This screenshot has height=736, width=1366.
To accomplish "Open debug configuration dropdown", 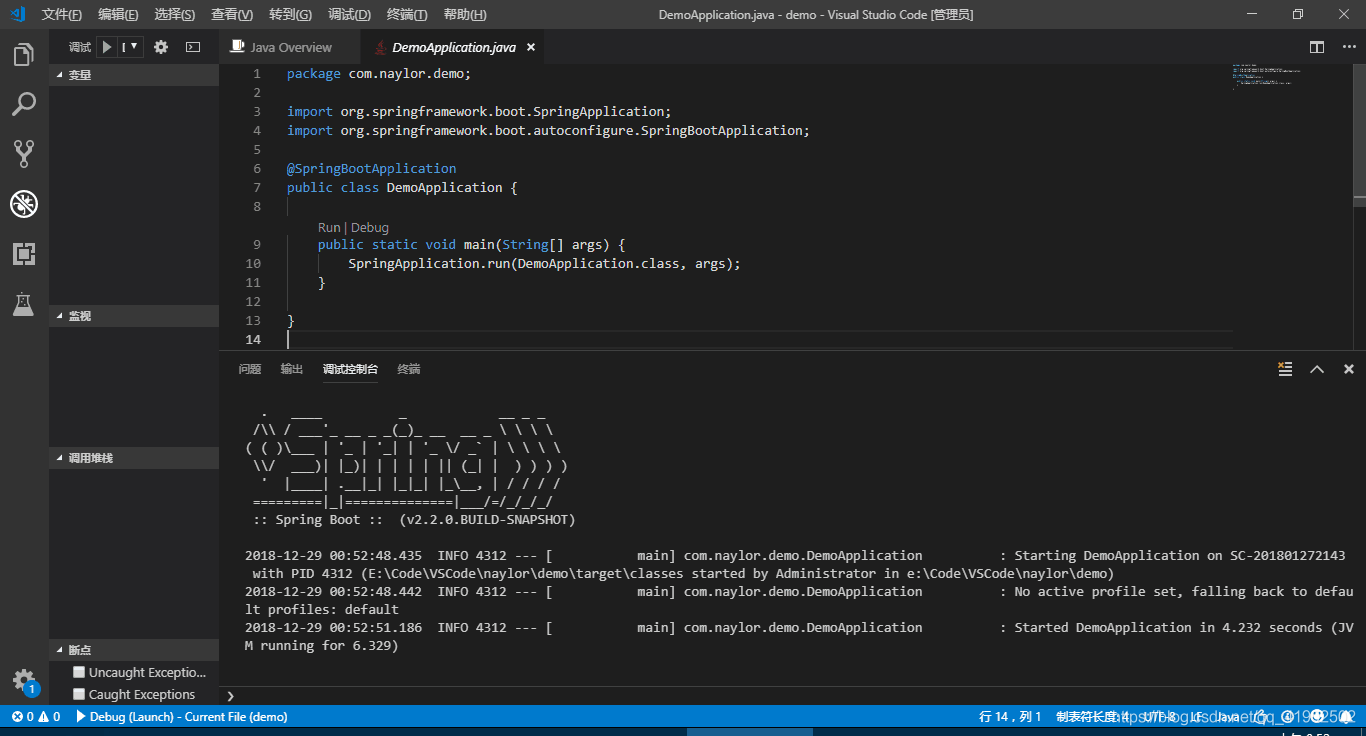I will (132, 47).
